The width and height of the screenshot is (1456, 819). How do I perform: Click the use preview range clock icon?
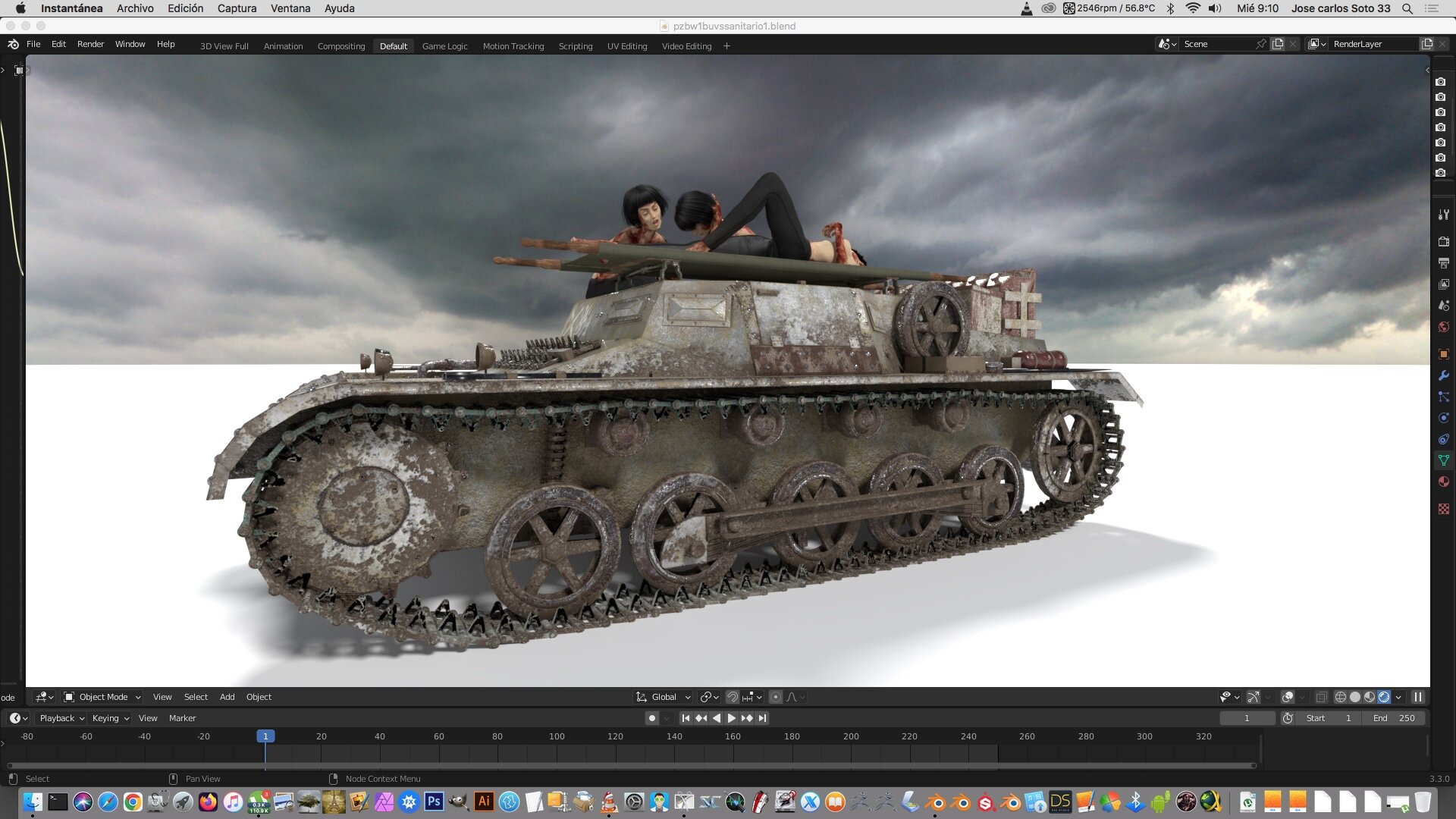1288,718
